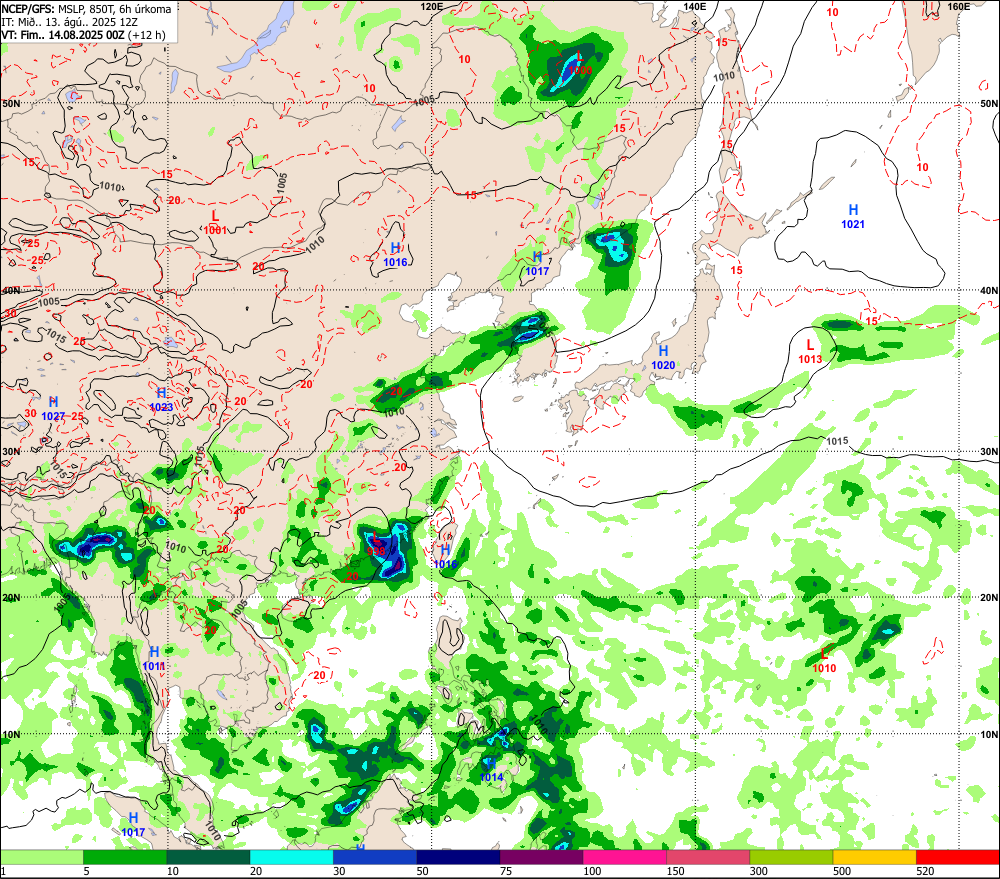Select the H 1014 high over the Philippines

tap(491, 770)
